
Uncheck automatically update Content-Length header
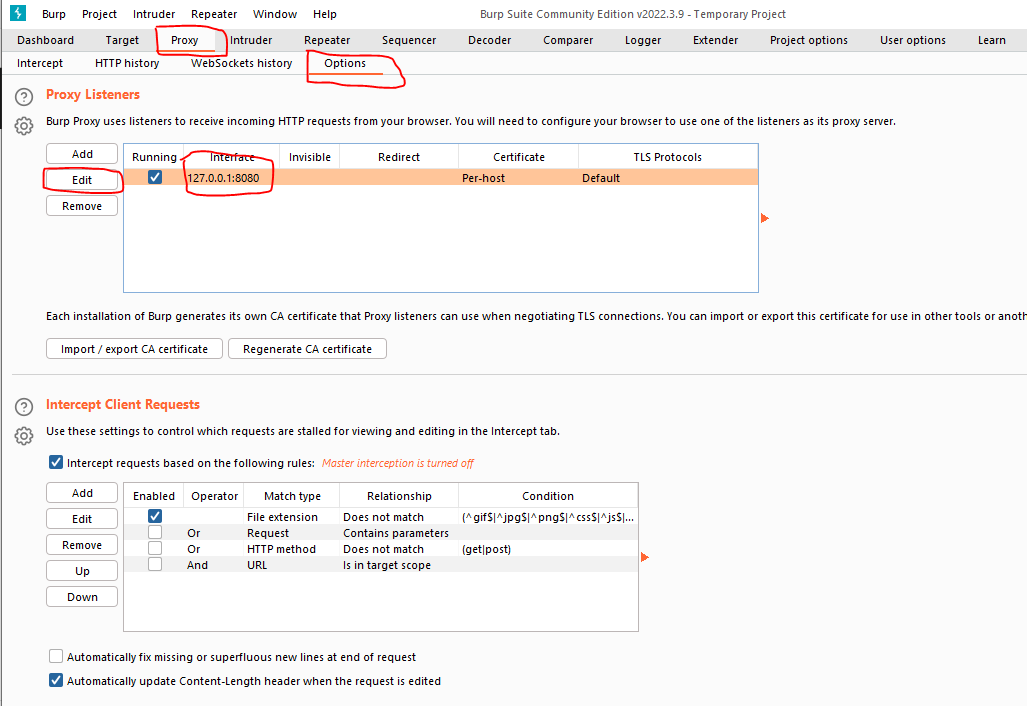(56, 681)
